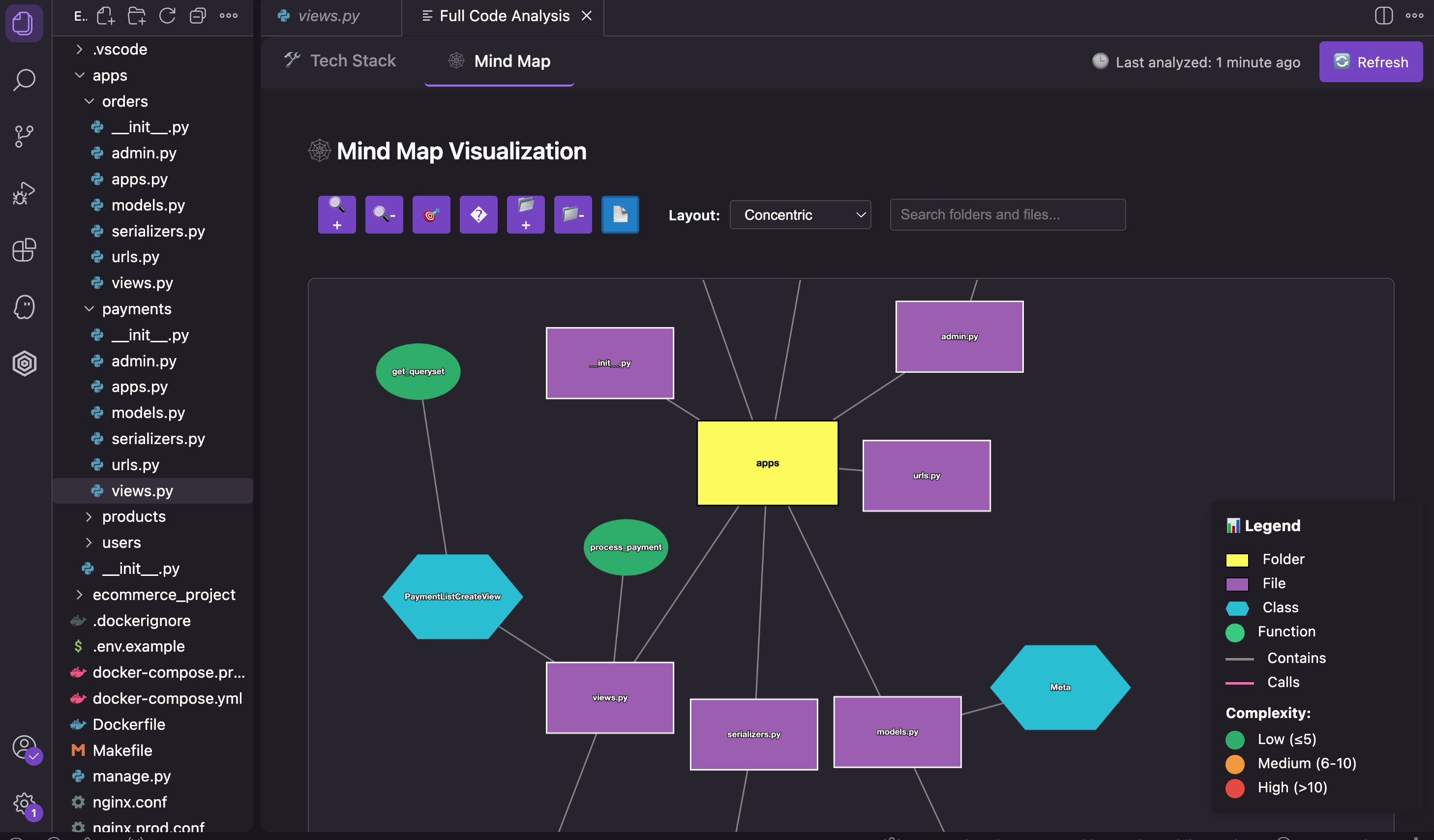Screen dimensions: 1434x840
Task: Open Extensions view in activity bar
Action: (24, 250)
